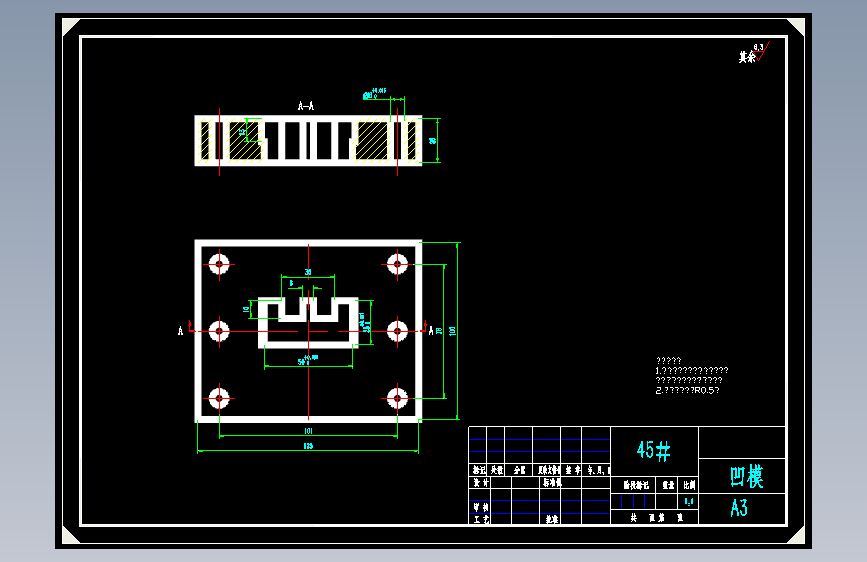Select the note line ending with R0.5
The width and height of the screenshot is (867, 562).
(687, 390)
